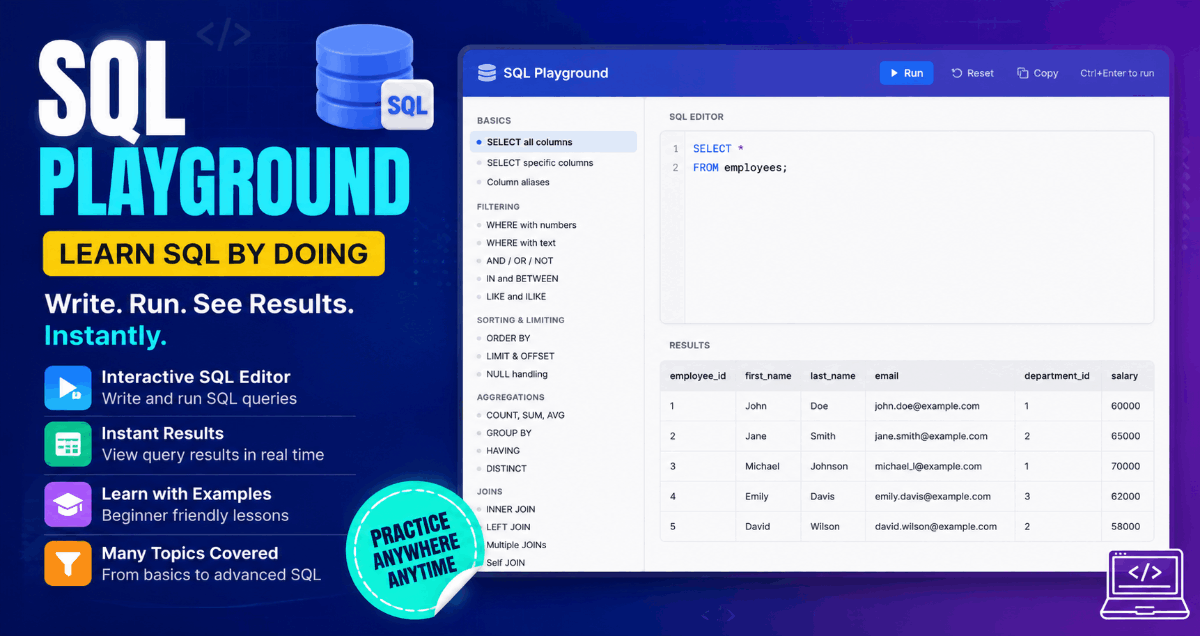Click the 'SELECT *' line in editor

tap(718, 149)
